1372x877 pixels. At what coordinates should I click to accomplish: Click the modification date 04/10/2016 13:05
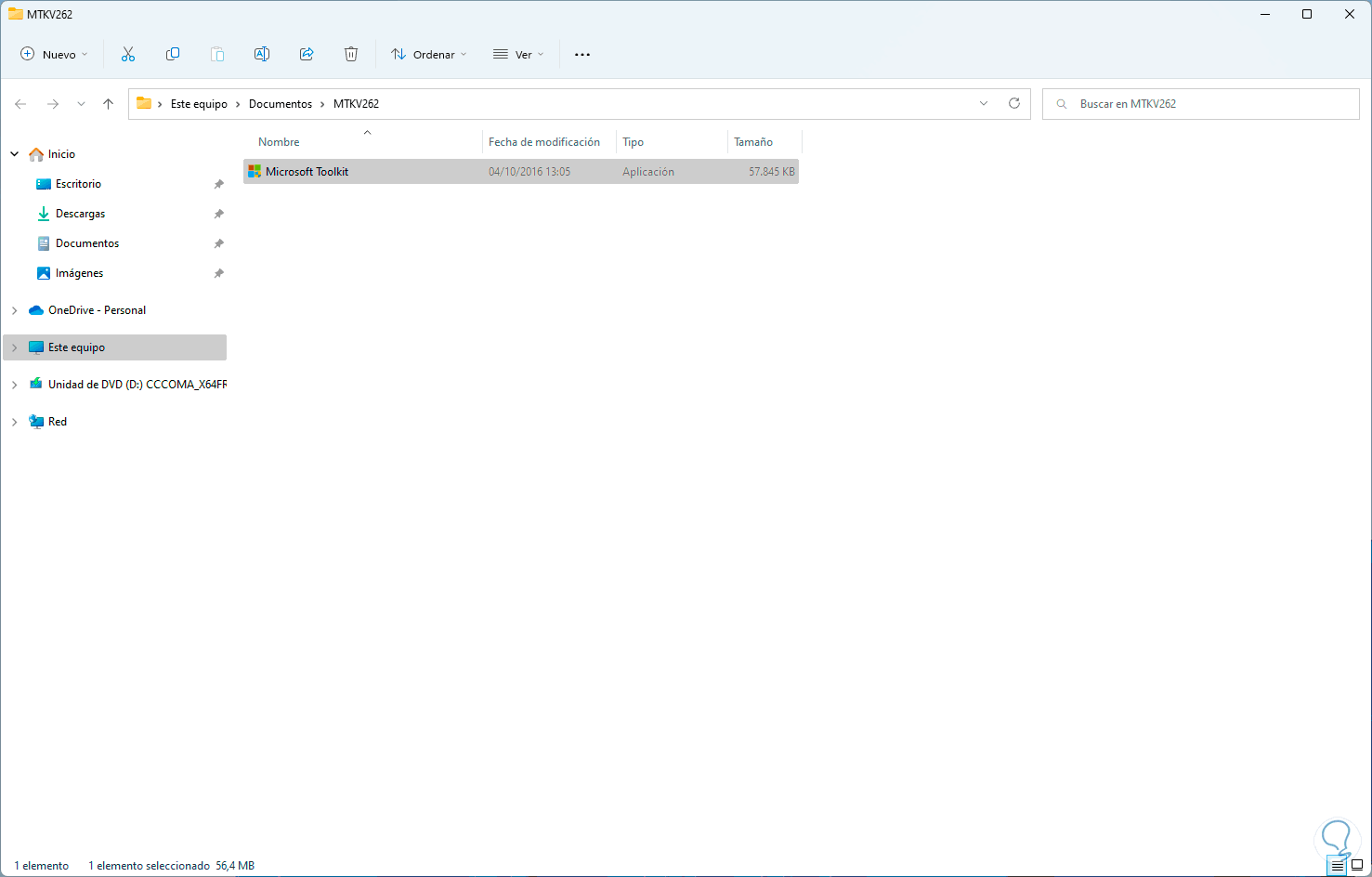pos(529,172)
